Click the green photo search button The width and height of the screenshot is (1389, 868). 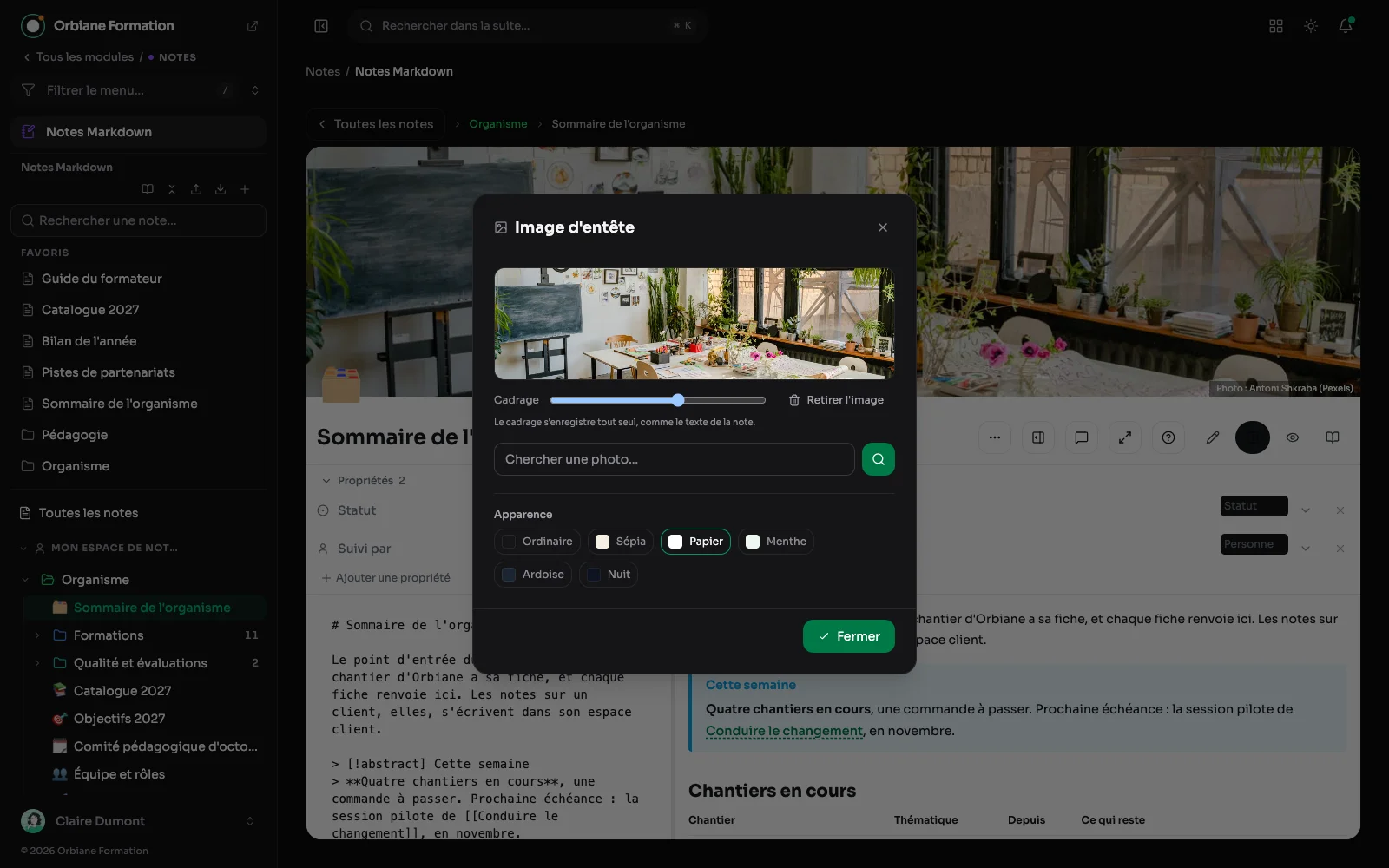878,459
